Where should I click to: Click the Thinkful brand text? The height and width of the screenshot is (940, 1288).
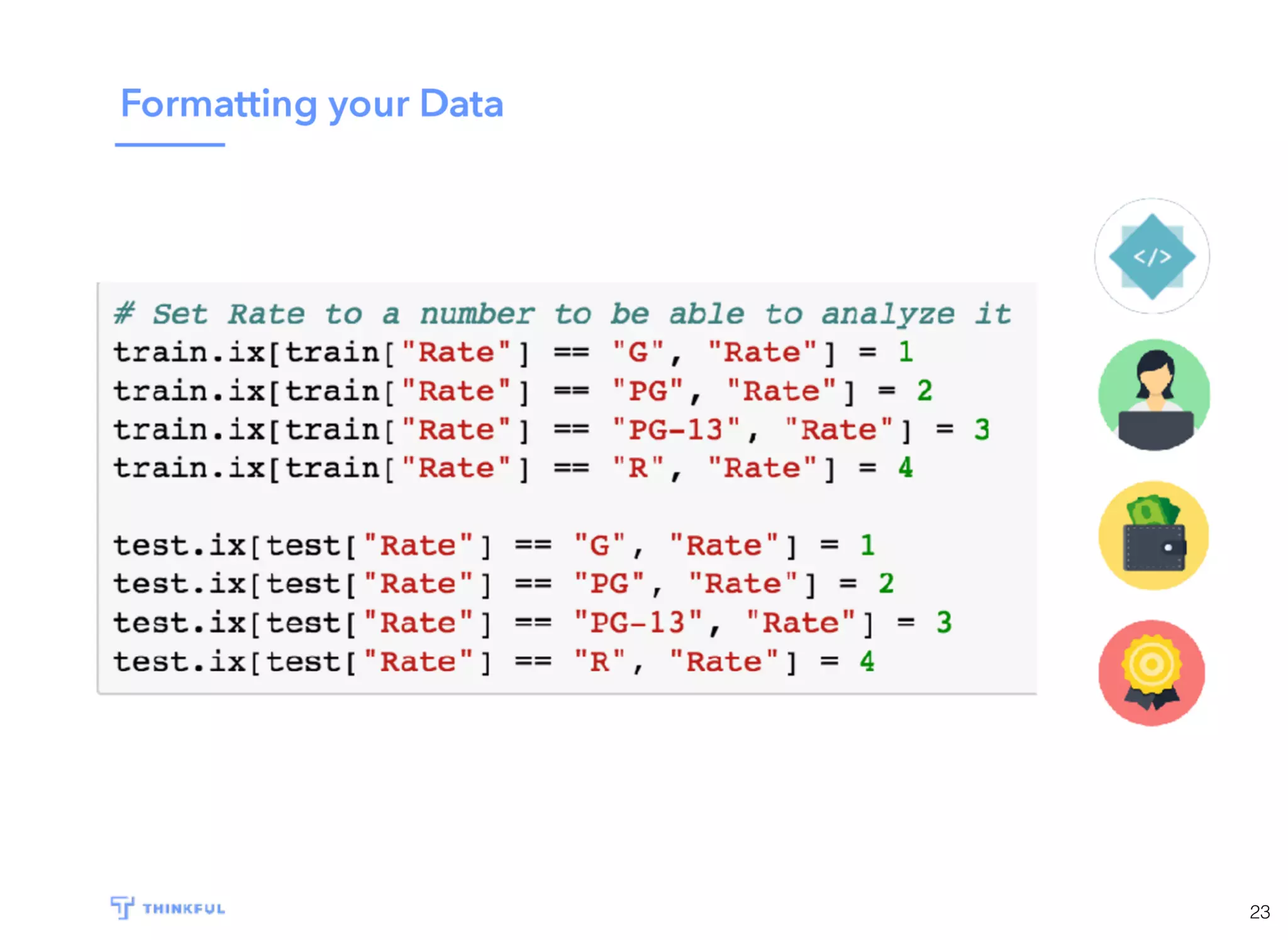click(184, 909)
